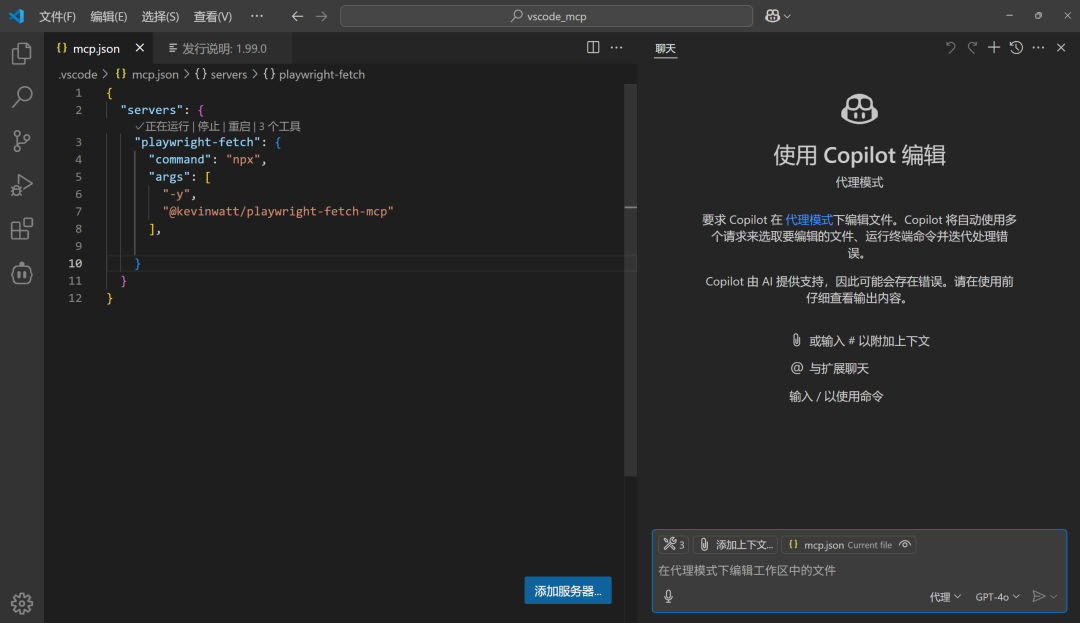Click .vscode in the breadcrumb
The image size is (1080, 623).
click(x=78, y=74)
